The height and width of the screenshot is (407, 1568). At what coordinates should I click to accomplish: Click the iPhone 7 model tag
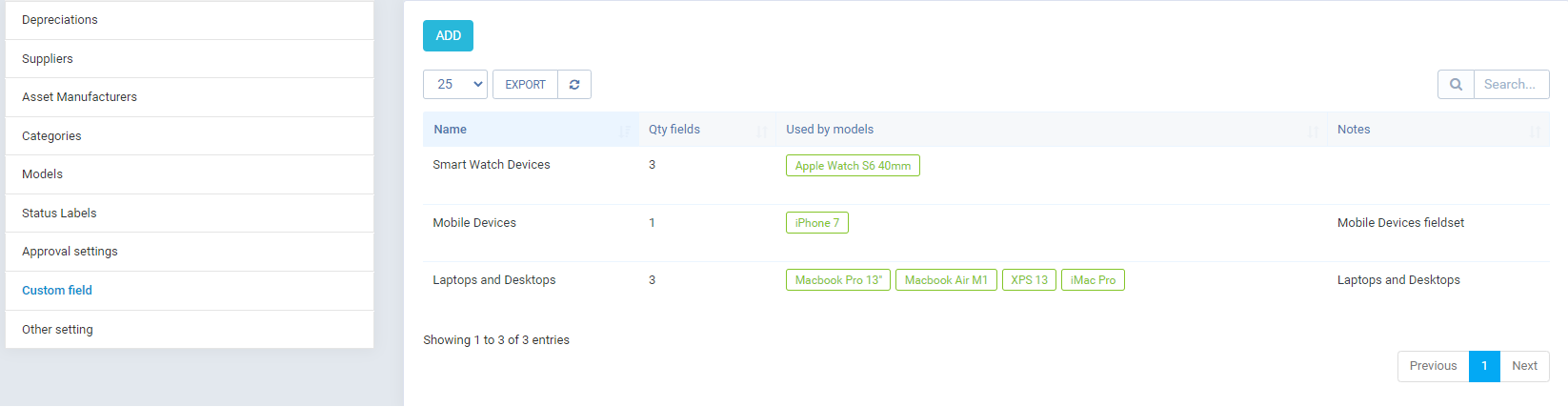coord(816,223)
